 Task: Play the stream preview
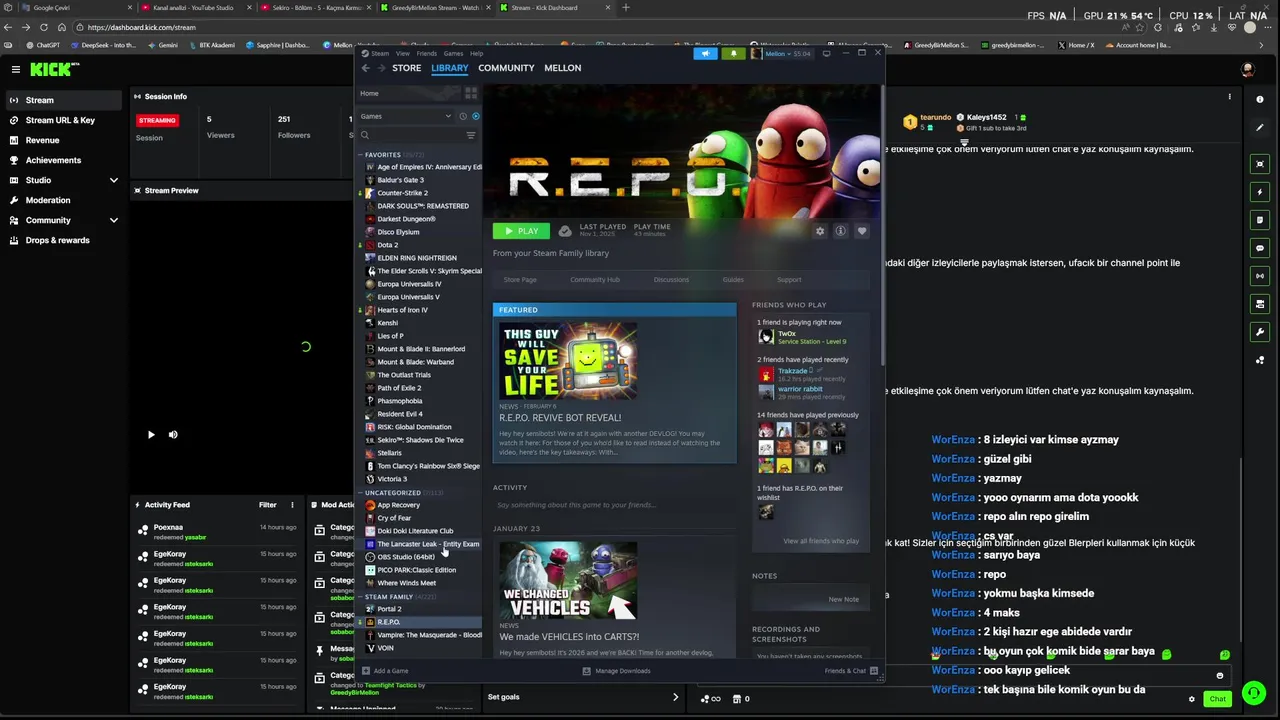pos(151,434)
